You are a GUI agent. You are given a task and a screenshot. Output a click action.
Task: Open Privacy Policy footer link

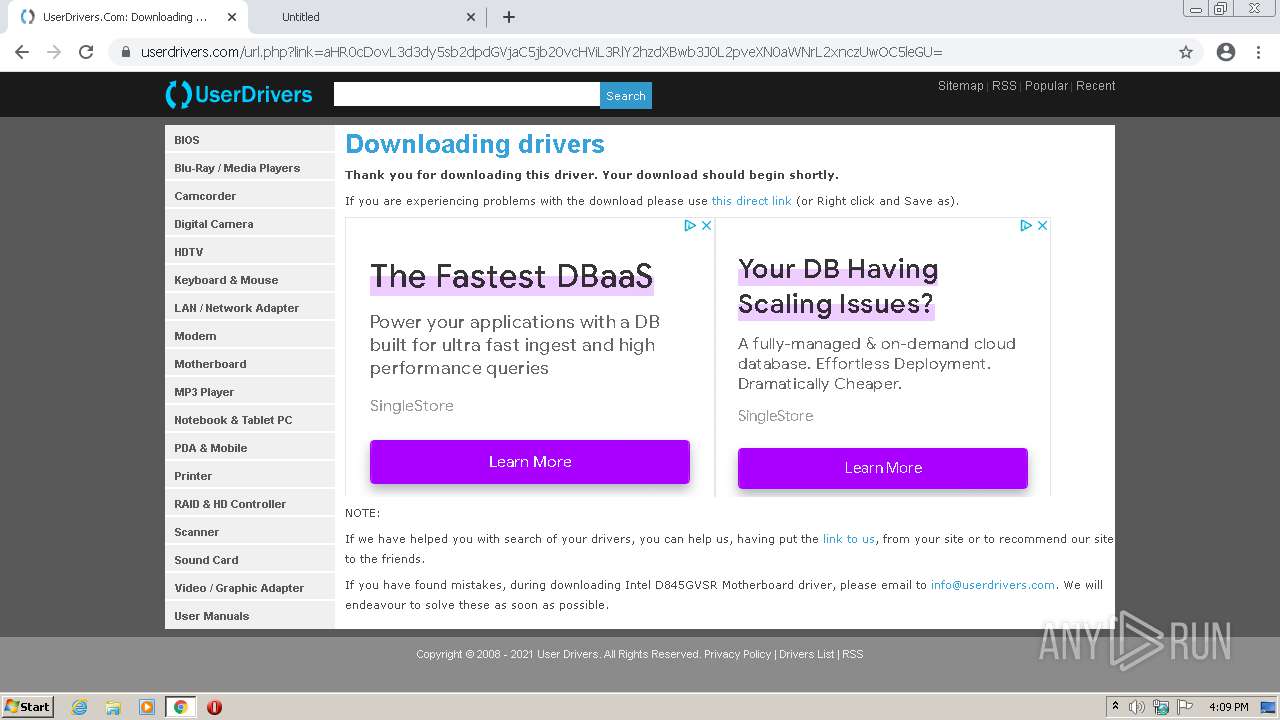[738, 654]
